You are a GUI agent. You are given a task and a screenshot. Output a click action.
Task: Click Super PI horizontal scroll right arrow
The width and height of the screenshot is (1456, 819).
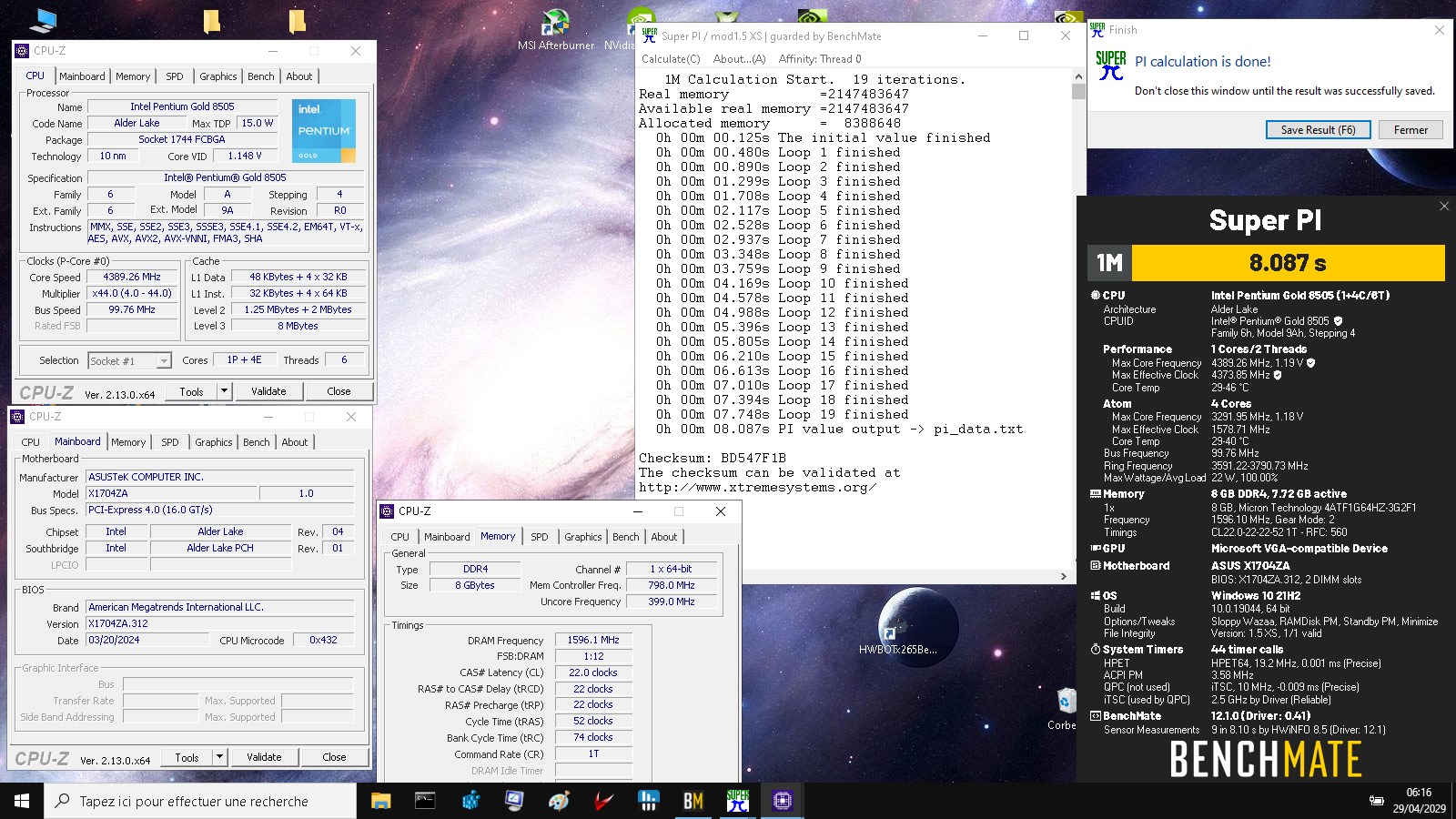tap(1064, 576)
